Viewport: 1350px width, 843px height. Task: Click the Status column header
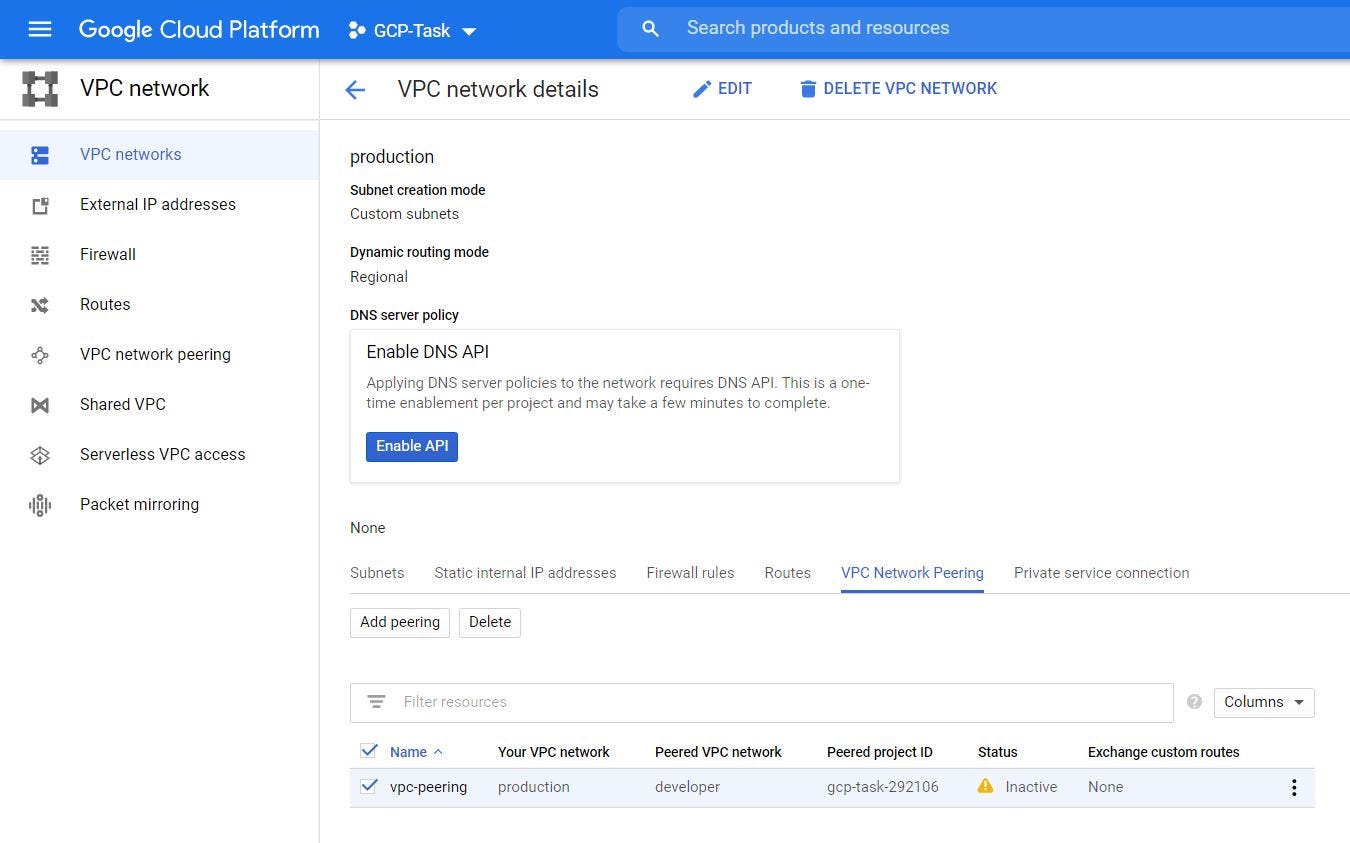pyautogui.click(x=997, y=752)
